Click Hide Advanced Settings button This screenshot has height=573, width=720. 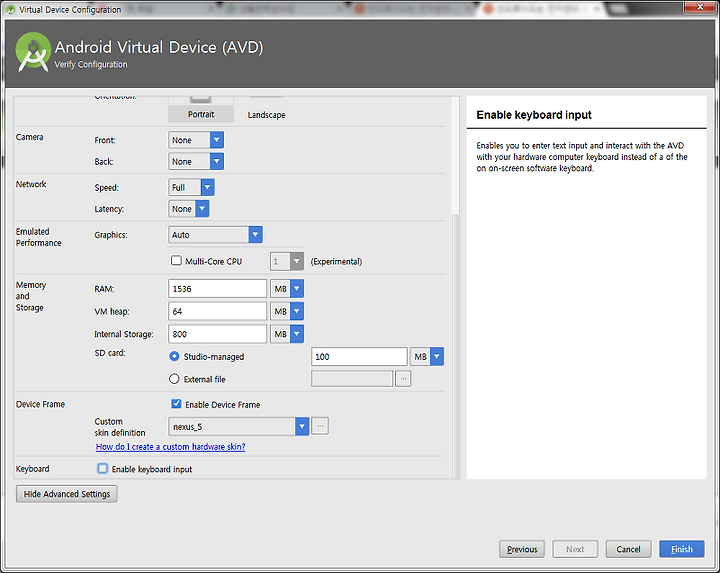(x=67, y=494)
